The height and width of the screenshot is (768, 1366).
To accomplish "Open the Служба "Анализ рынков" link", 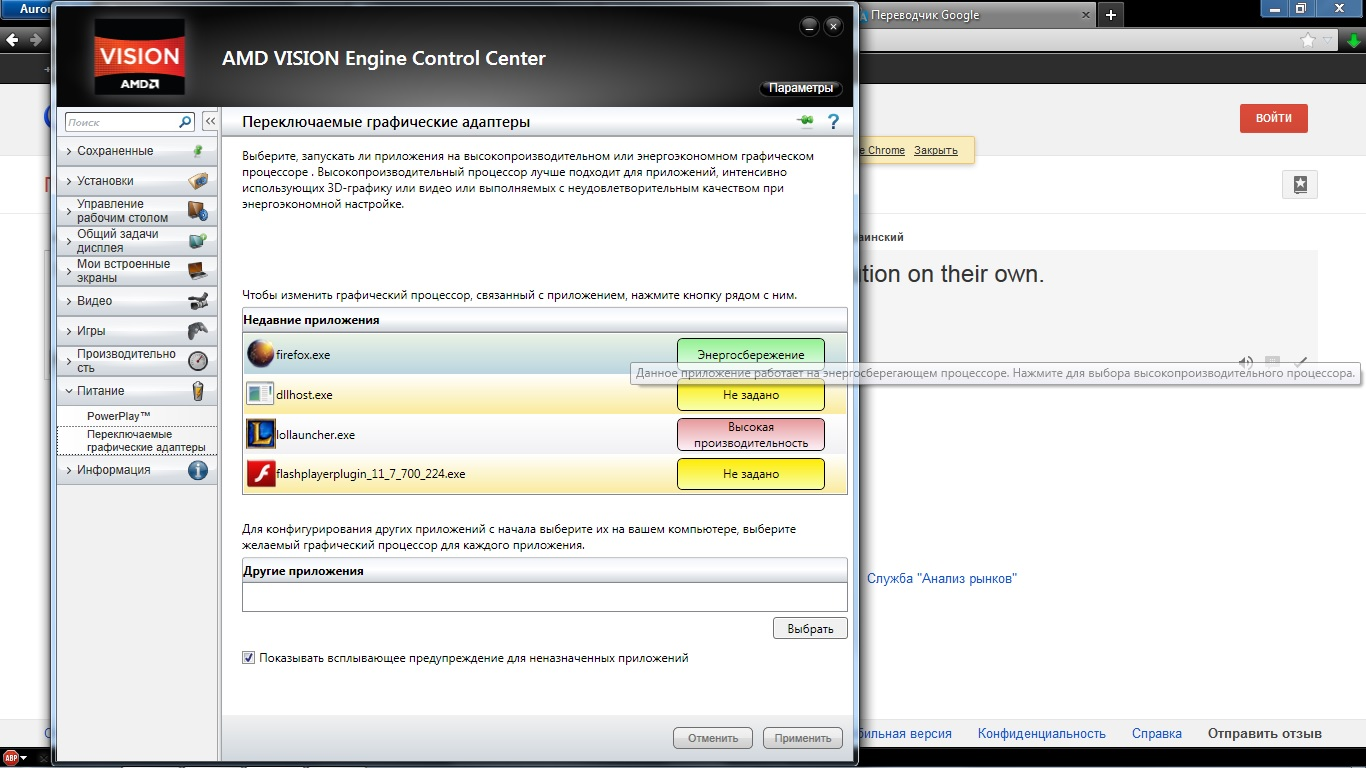I will coord(942,578).
